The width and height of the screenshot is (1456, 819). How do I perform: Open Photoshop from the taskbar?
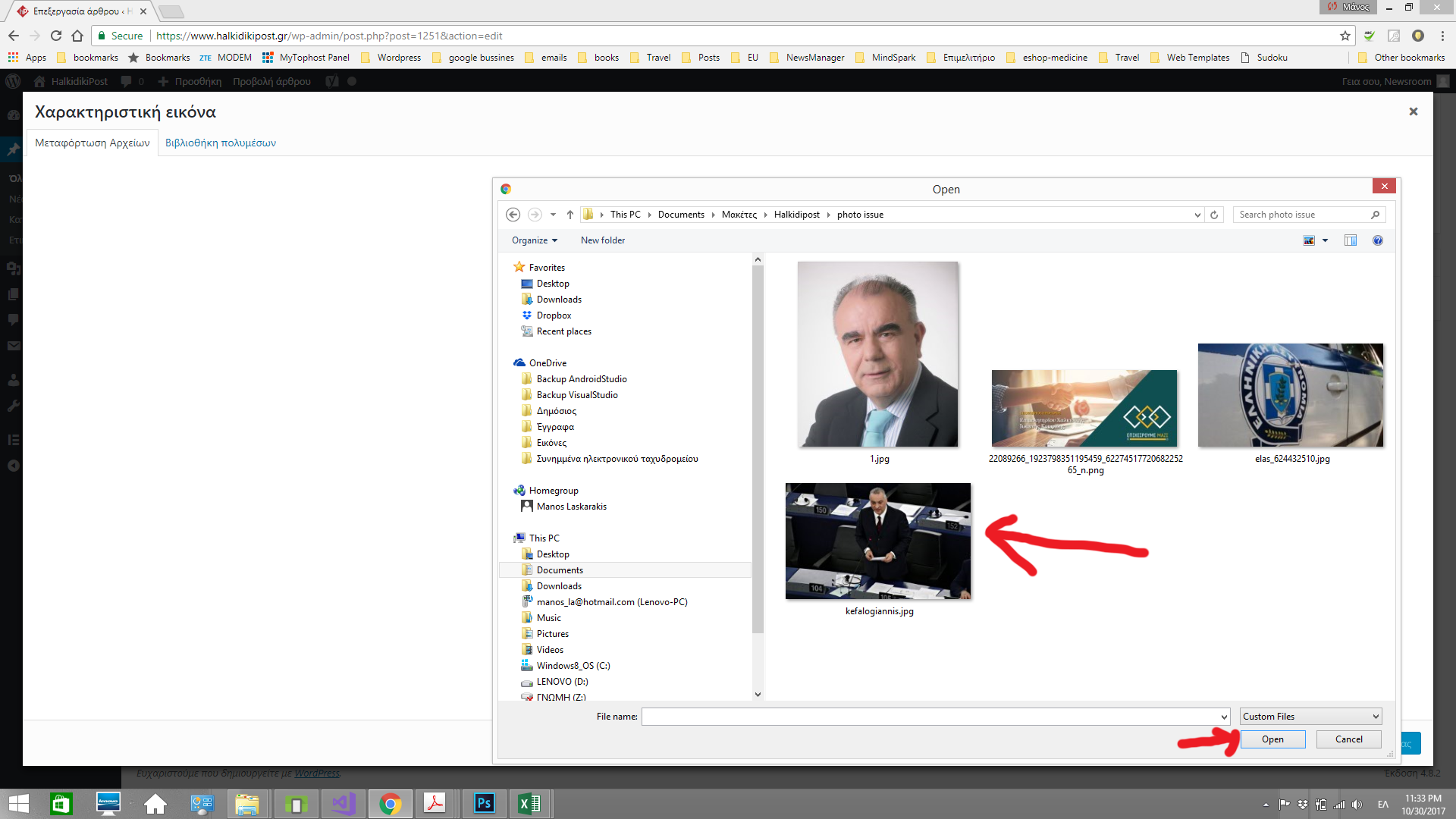(484, 803)
